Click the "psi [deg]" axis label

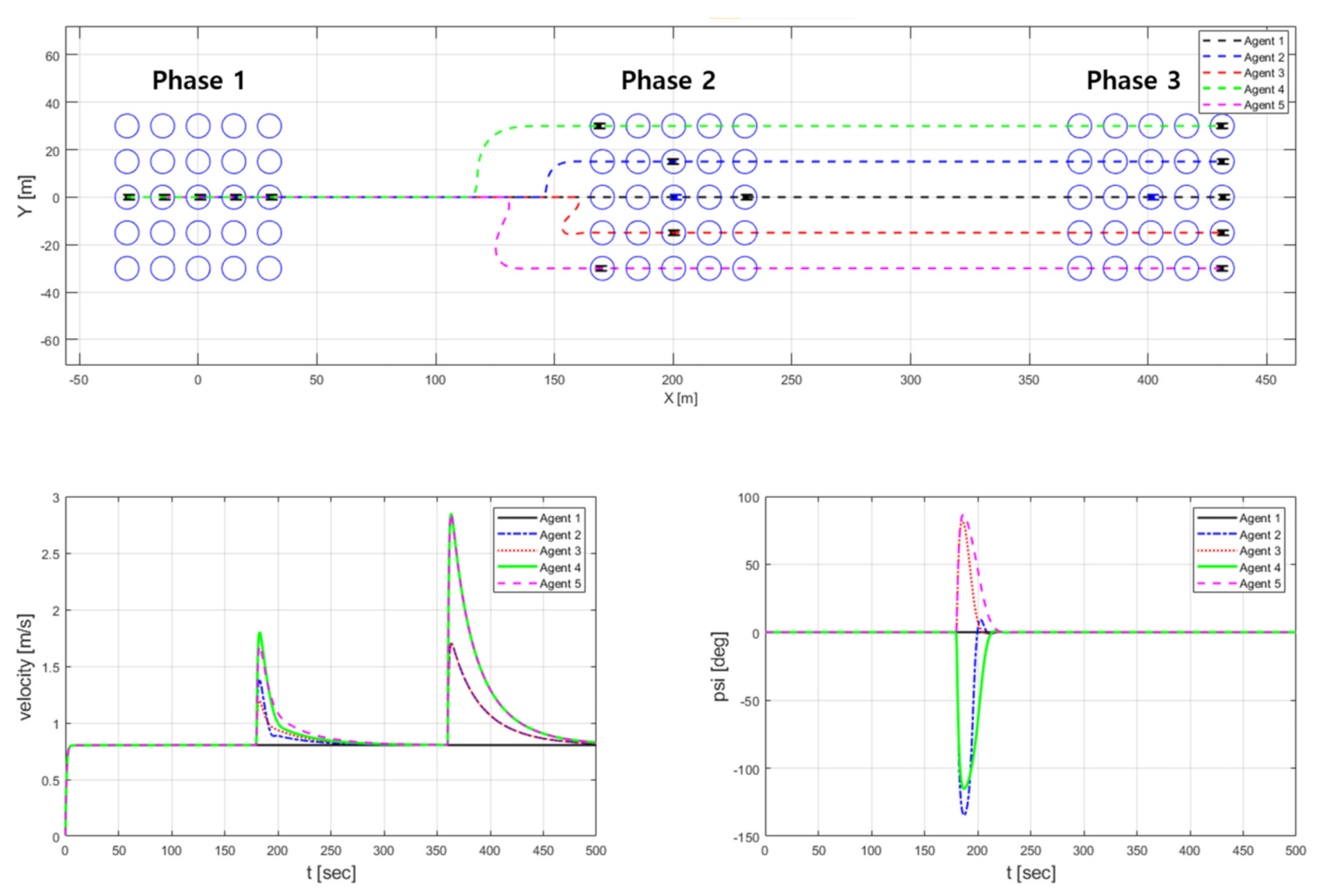[x=721, y=667]
